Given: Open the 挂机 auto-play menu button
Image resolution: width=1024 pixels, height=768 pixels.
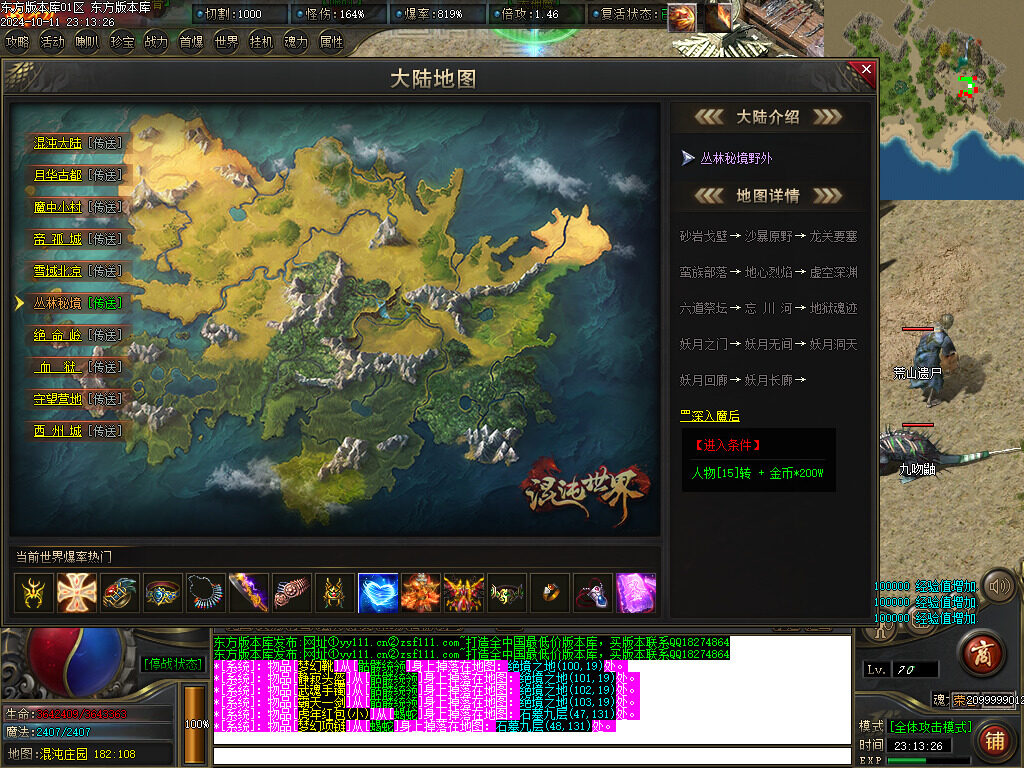Looking at the screenshot, I should click(261, 42).
